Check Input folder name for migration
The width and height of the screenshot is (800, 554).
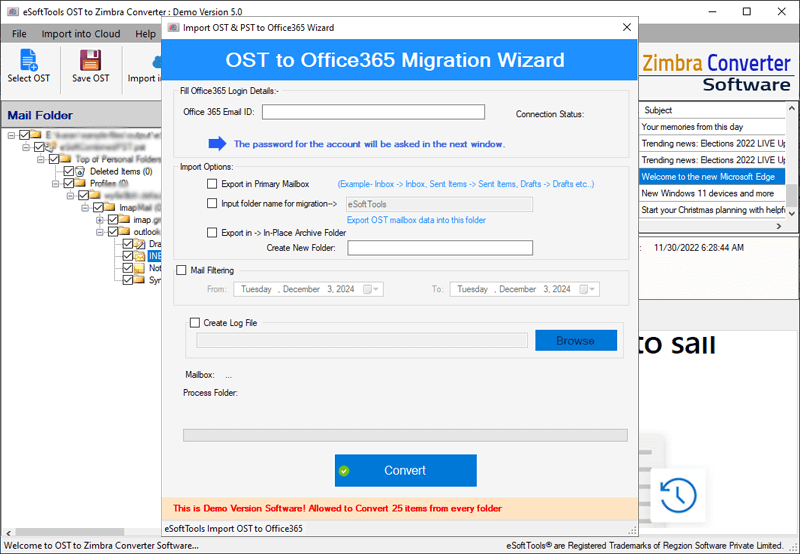point(212,204)
